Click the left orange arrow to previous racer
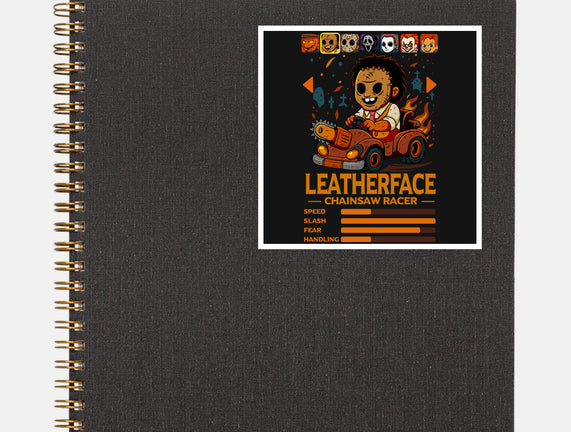This screenshot has width=571, height=432. [308, 85]
